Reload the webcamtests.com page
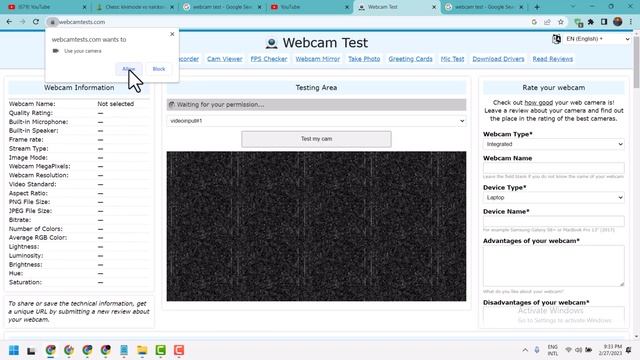 (x=36, y=22)
